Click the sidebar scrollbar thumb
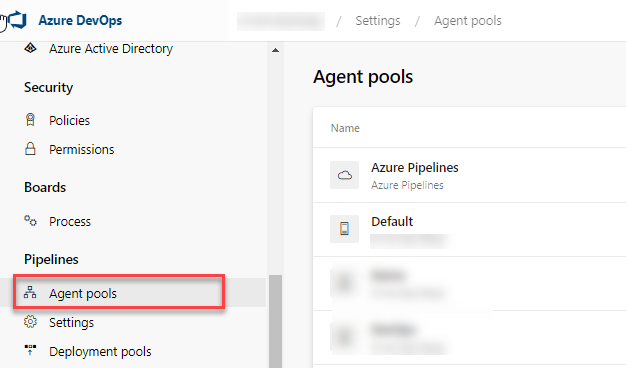Image resolution: width=626 pixels, height=368 pixels. coord(275,321)
